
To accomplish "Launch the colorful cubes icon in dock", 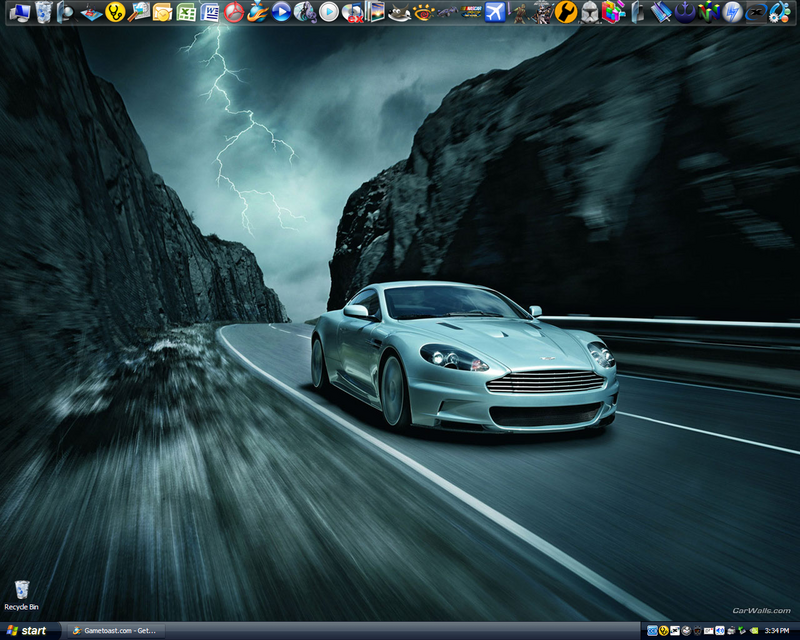I will 613,12.
